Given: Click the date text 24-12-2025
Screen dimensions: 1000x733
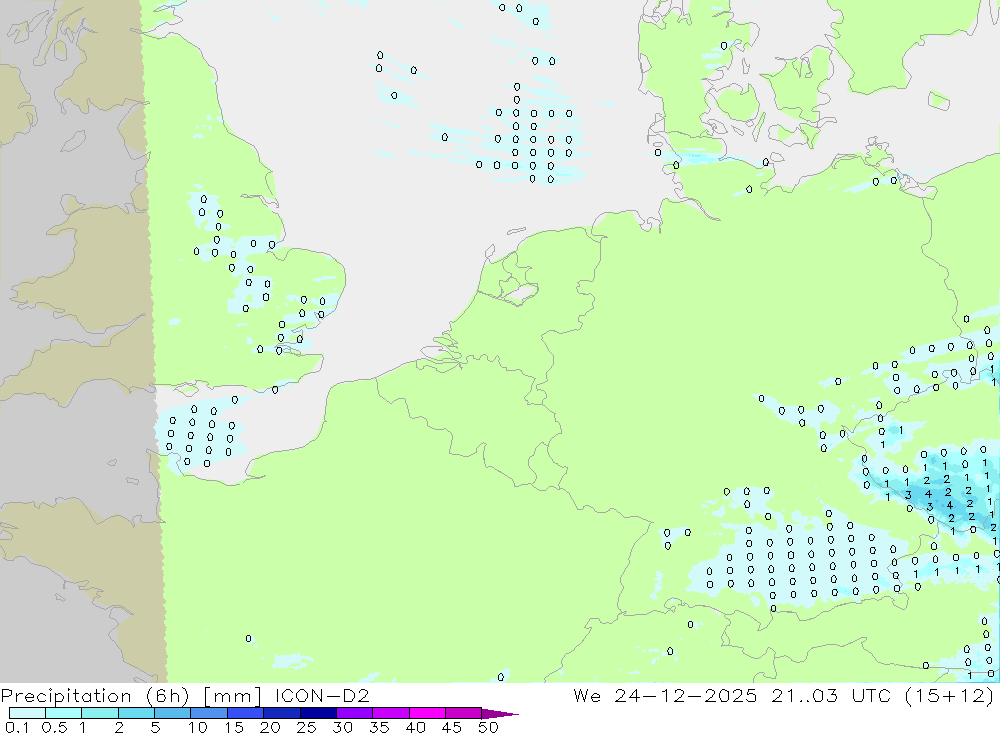Looking at the screenshot, I should [x=686, y=695].
